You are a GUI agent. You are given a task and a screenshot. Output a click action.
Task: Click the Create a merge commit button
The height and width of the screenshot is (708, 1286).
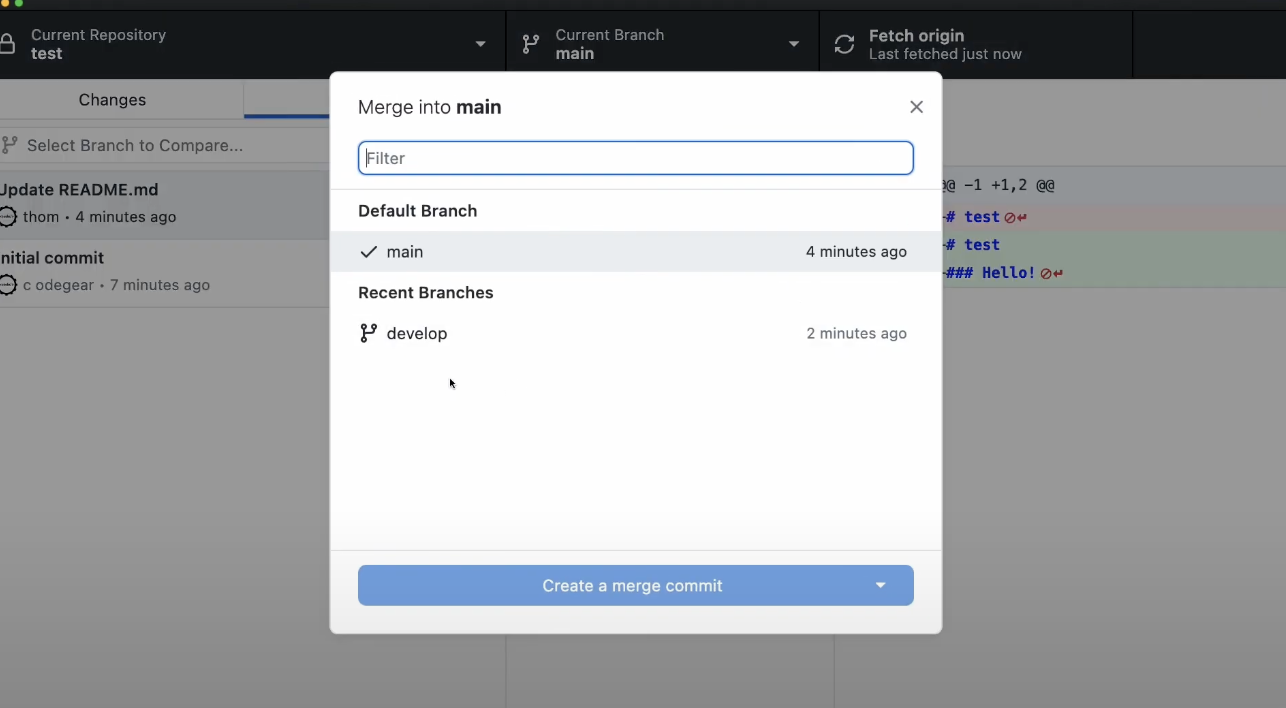point(633,585)
